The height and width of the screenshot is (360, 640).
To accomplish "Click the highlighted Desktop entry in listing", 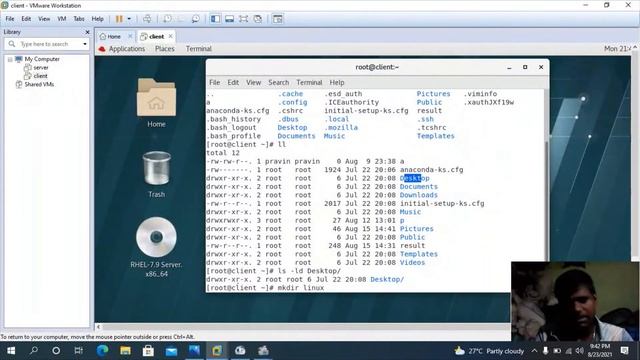I will 414,178.
